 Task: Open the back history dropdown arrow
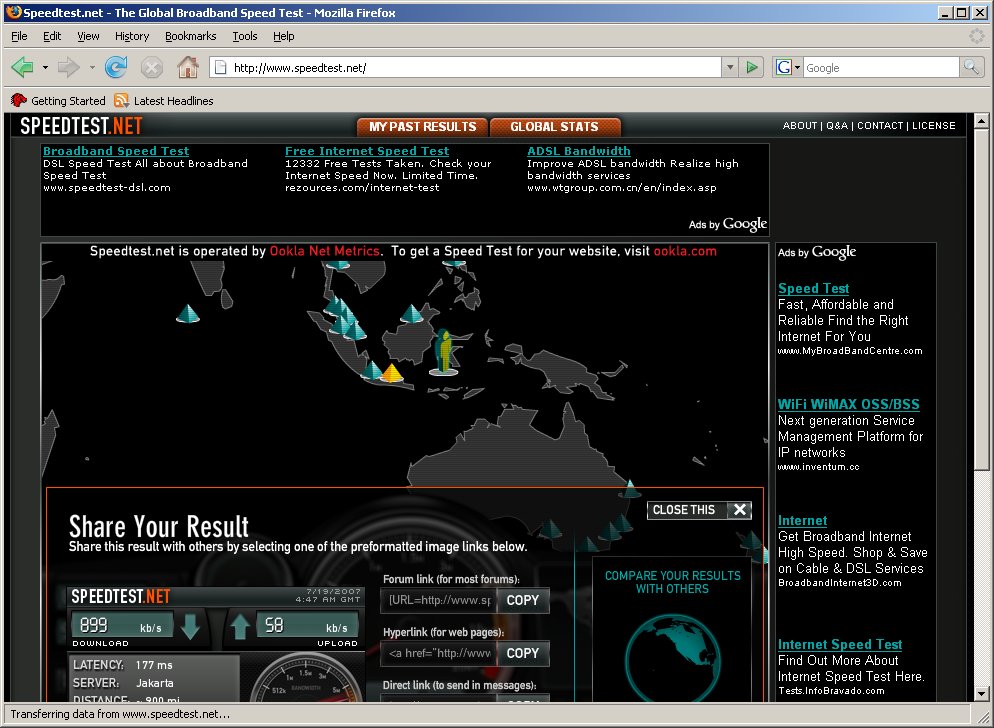[45, 67]
